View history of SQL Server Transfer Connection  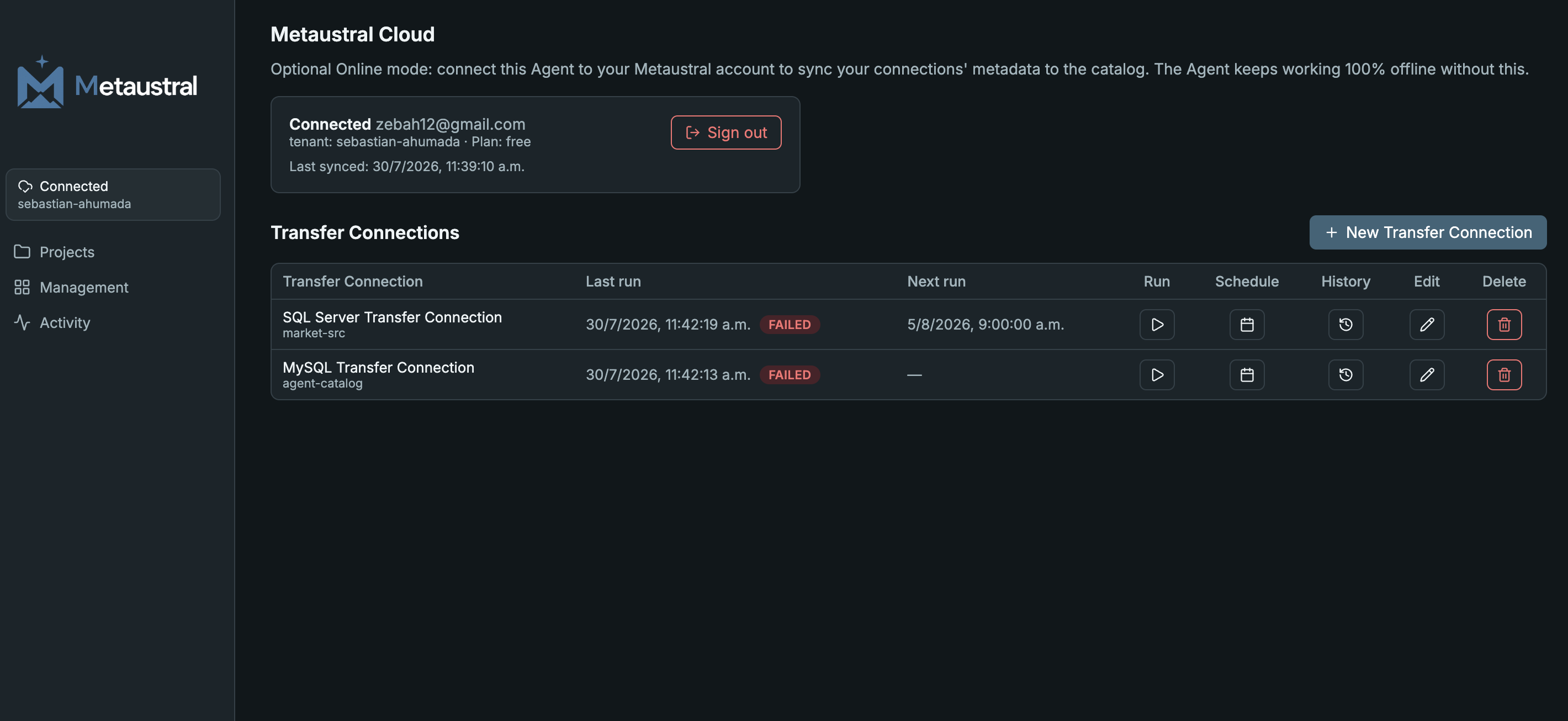(x=1345, y=324)
